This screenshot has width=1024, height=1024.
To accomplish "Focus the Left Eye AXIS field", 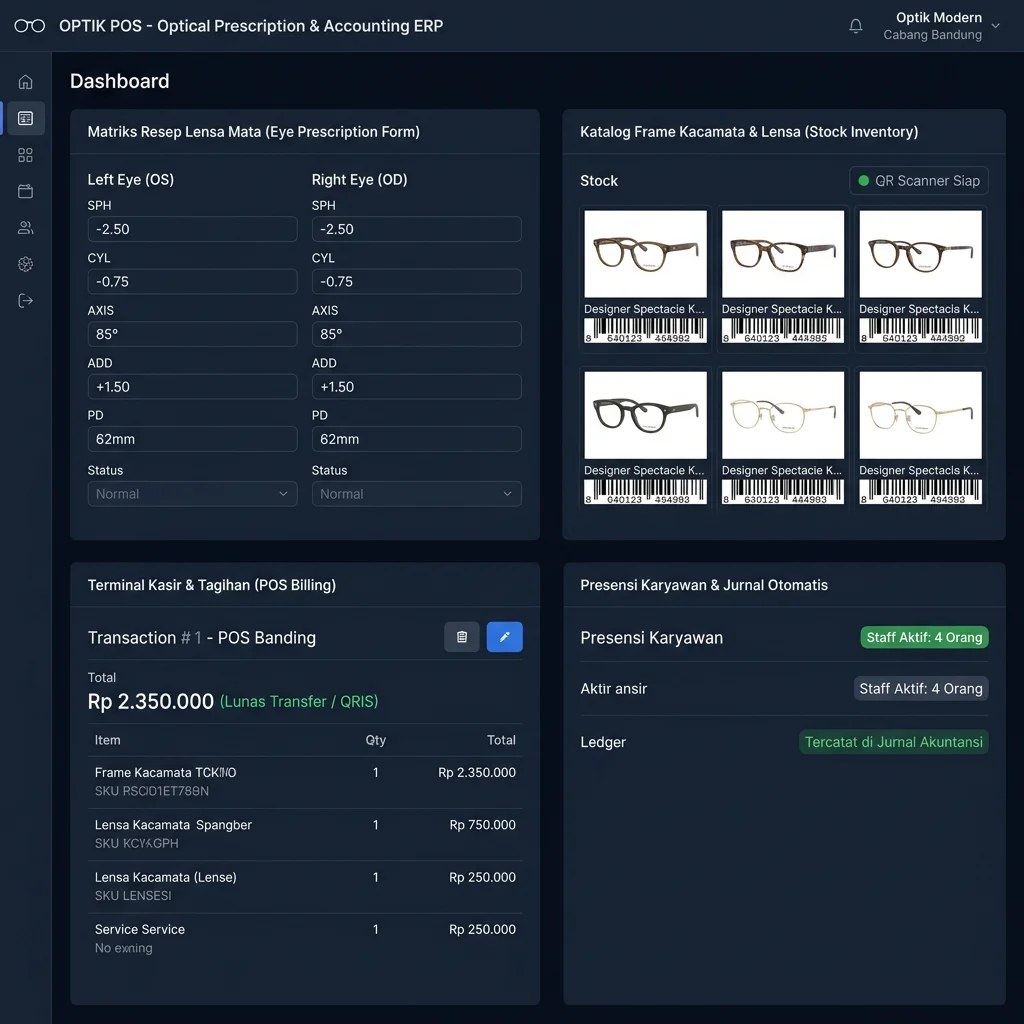I will coord(193,334).
